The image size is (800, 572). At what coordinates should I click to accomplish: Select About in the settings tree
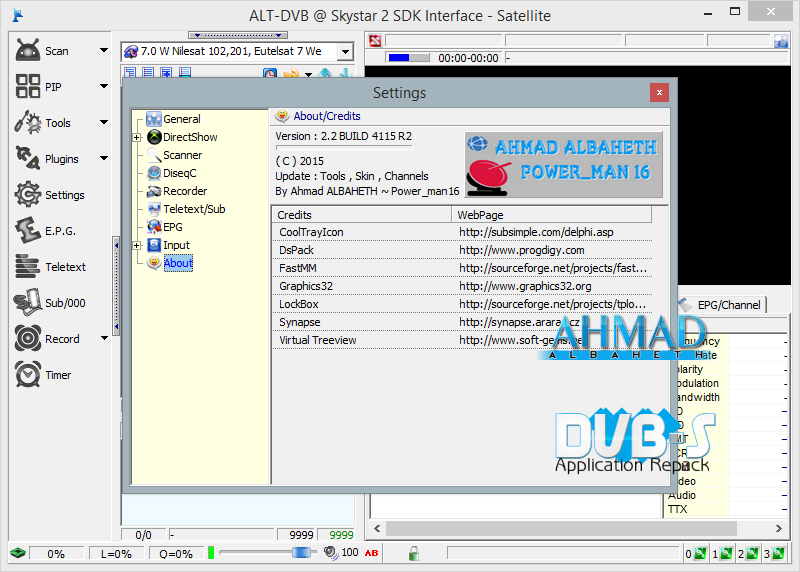tap(178, 263)
